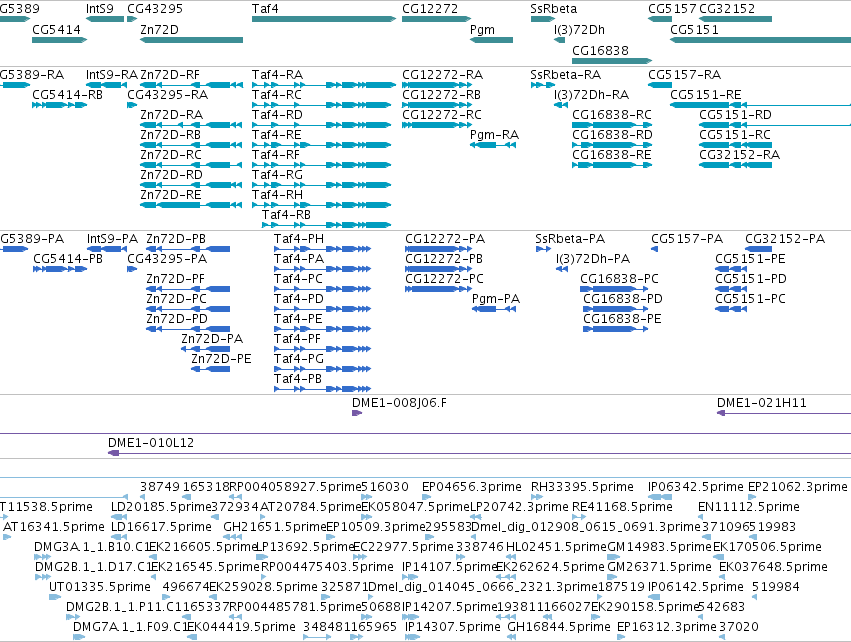This screenshot has width=851, height=642.
Task: Select the CG5414 gene label
Action: (x=56, y=30)
